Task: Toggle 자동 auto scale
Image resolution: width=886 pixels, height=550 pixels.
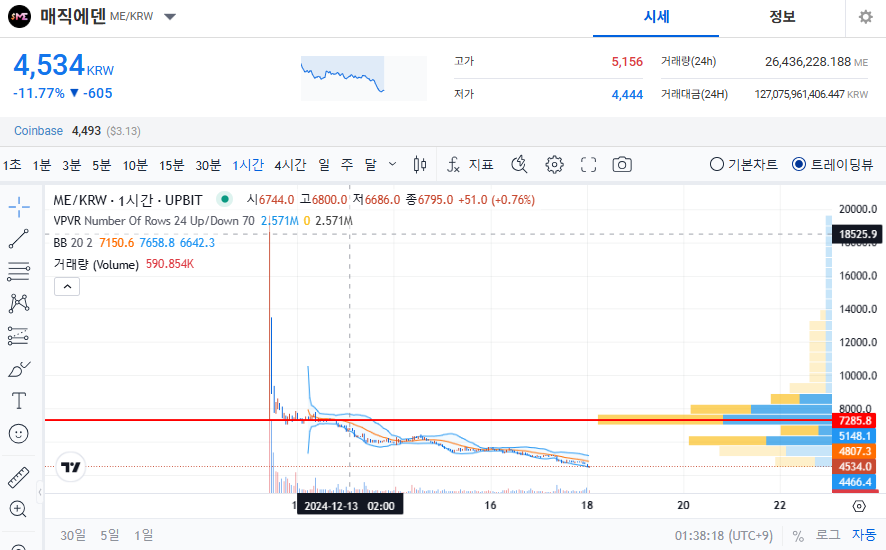Action: coord(864,535)
